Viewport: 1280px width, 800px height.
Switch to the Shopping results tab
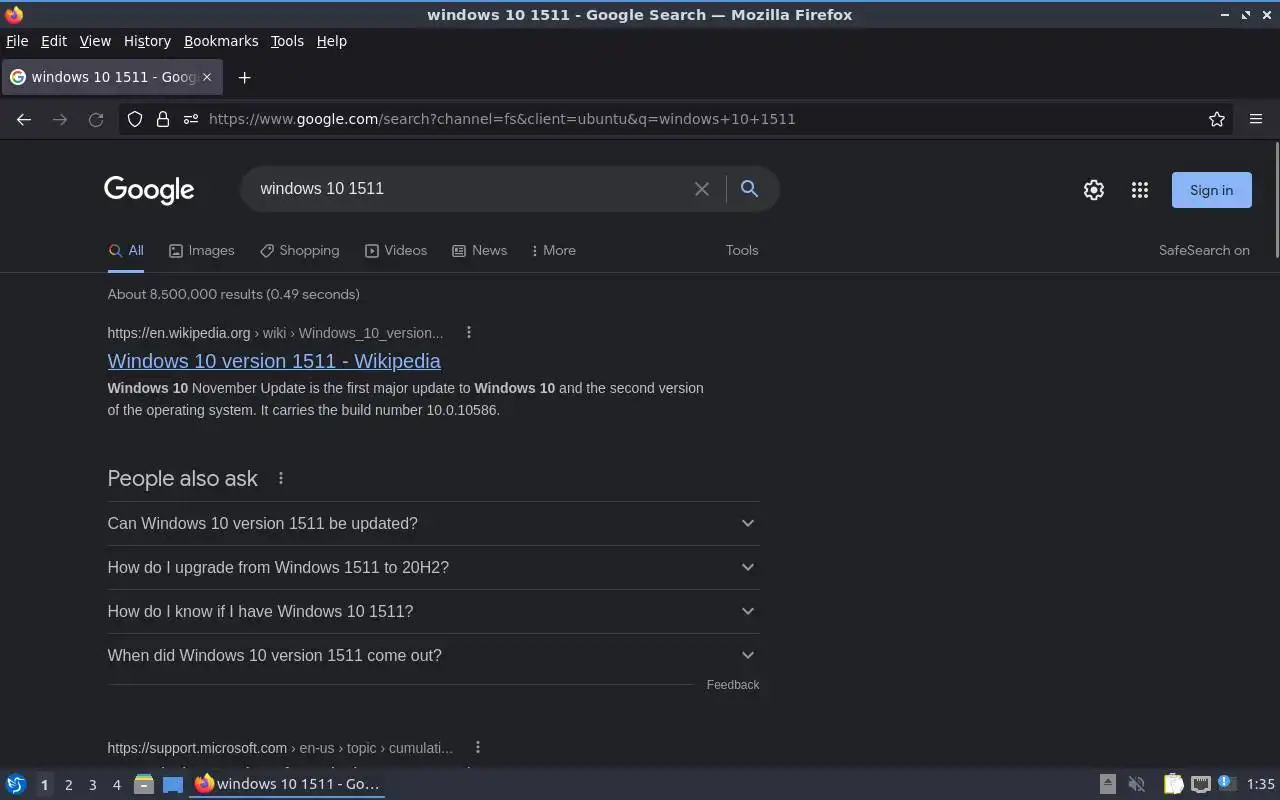pyautogui.click(x=299, y=251)
